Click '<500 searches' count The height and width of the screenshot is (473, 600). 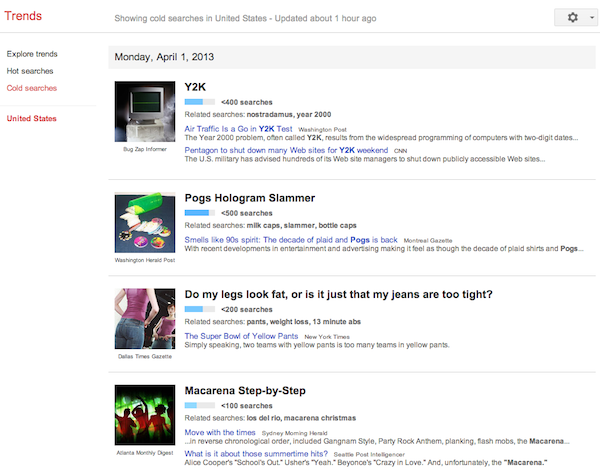247,213
